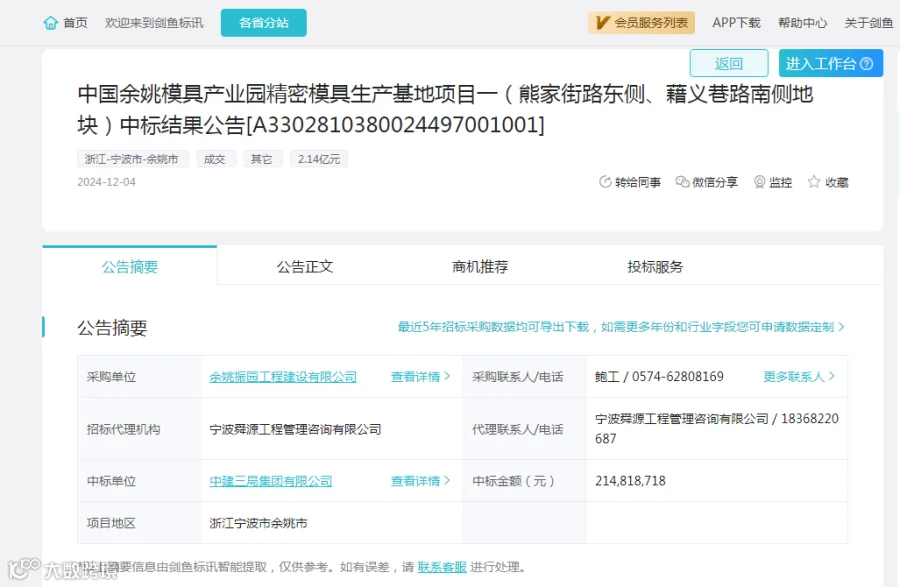
Task: Open 关于剑鱼 link
Action: coord(868,23)
